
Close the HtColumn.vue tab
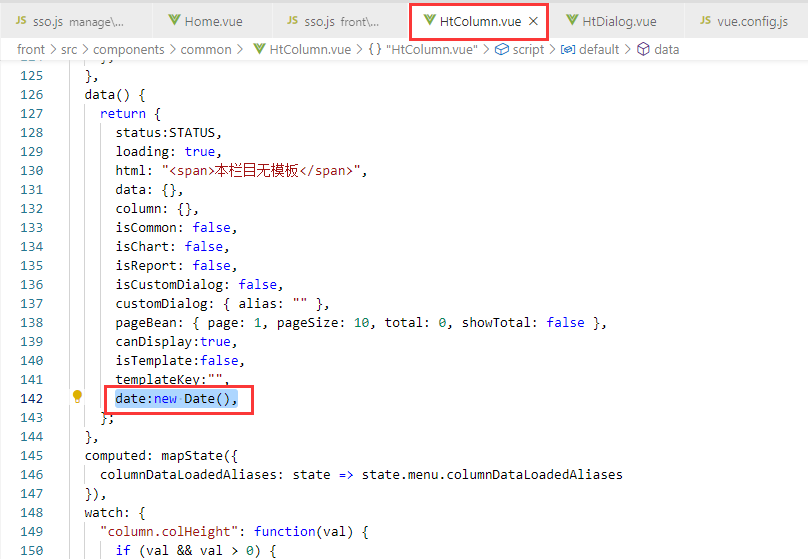[534, 21]
